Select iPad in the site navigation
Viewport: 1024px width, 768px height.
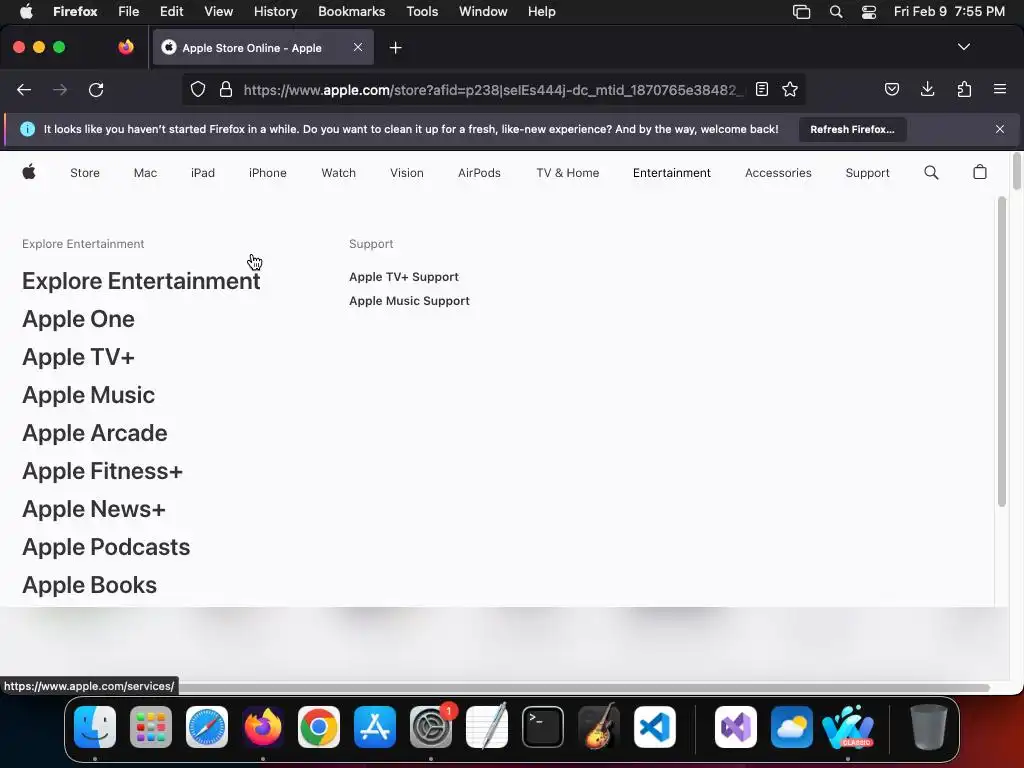202,173
